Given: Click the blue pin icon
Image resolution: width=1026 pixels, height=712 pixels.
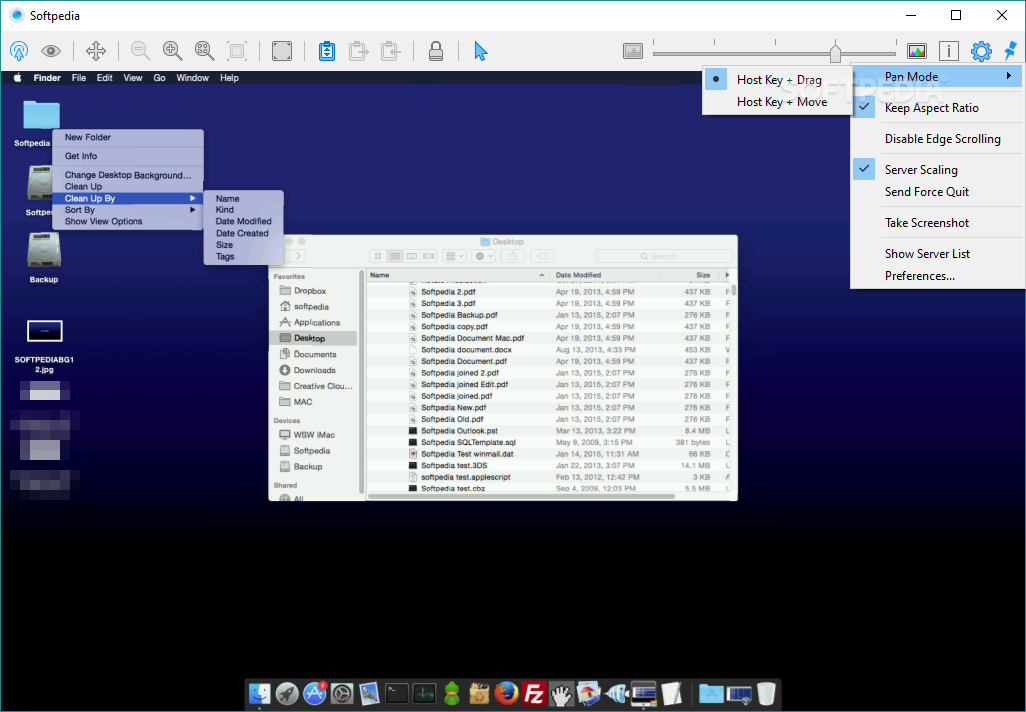Looking at the screenshot, I should coord(1011,51).
